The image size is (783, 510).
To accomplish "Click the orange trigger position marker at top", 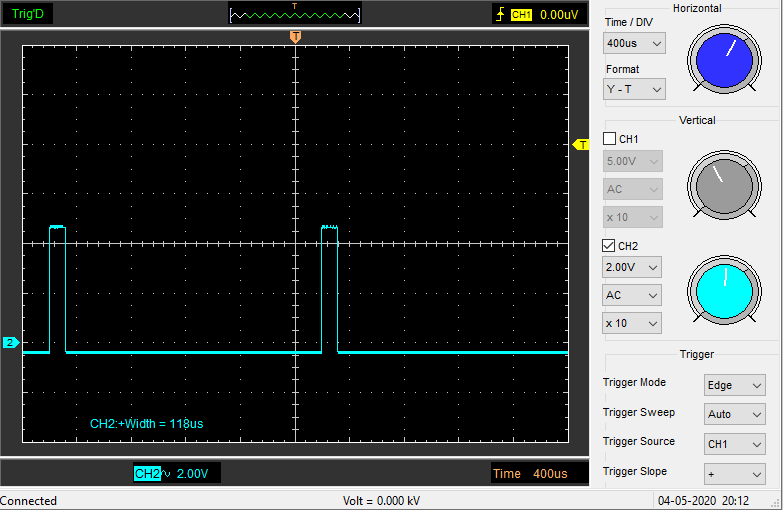I will (295, 37).
